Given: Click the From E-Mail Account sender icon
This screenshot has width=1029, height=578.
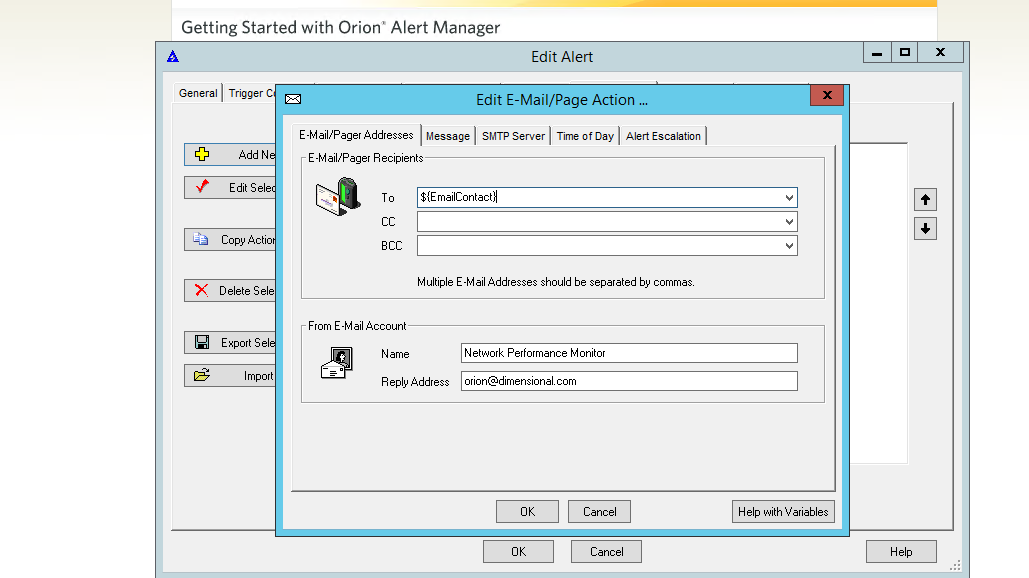Looking at the screenshot, I should pos(337,363).
